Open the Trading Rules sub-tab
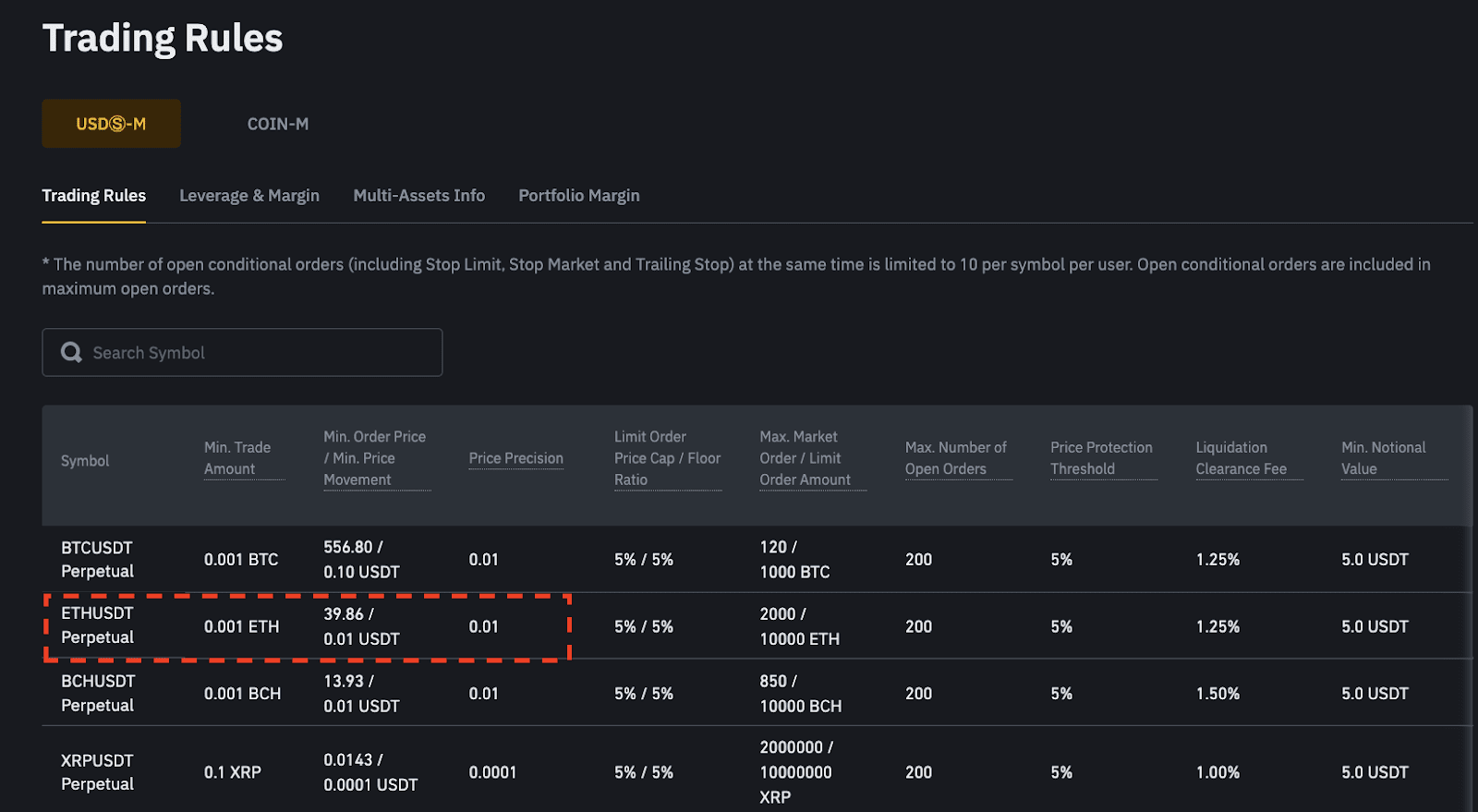 pyautogui.click(x=93, y=196)
